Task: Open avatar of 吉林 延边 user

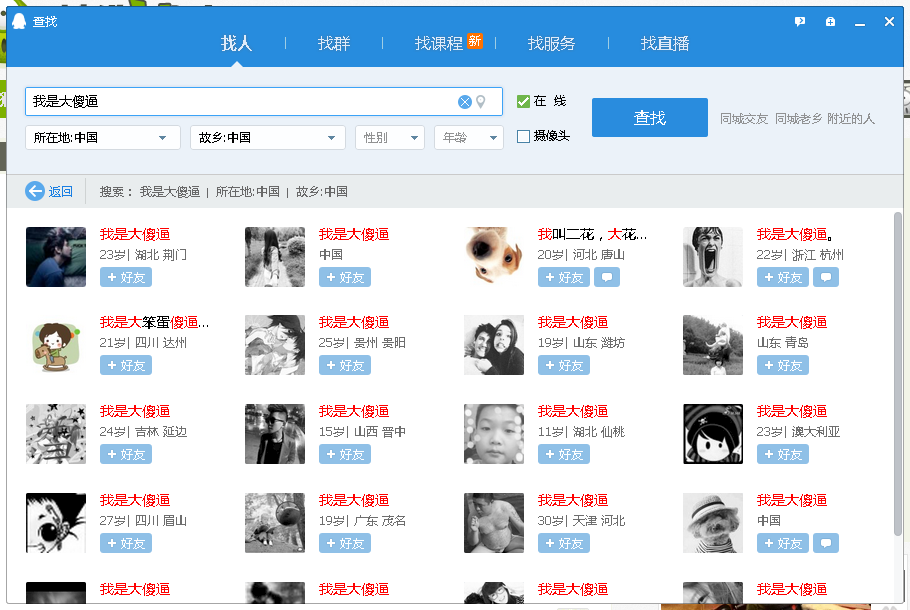Action: [56, 434]
